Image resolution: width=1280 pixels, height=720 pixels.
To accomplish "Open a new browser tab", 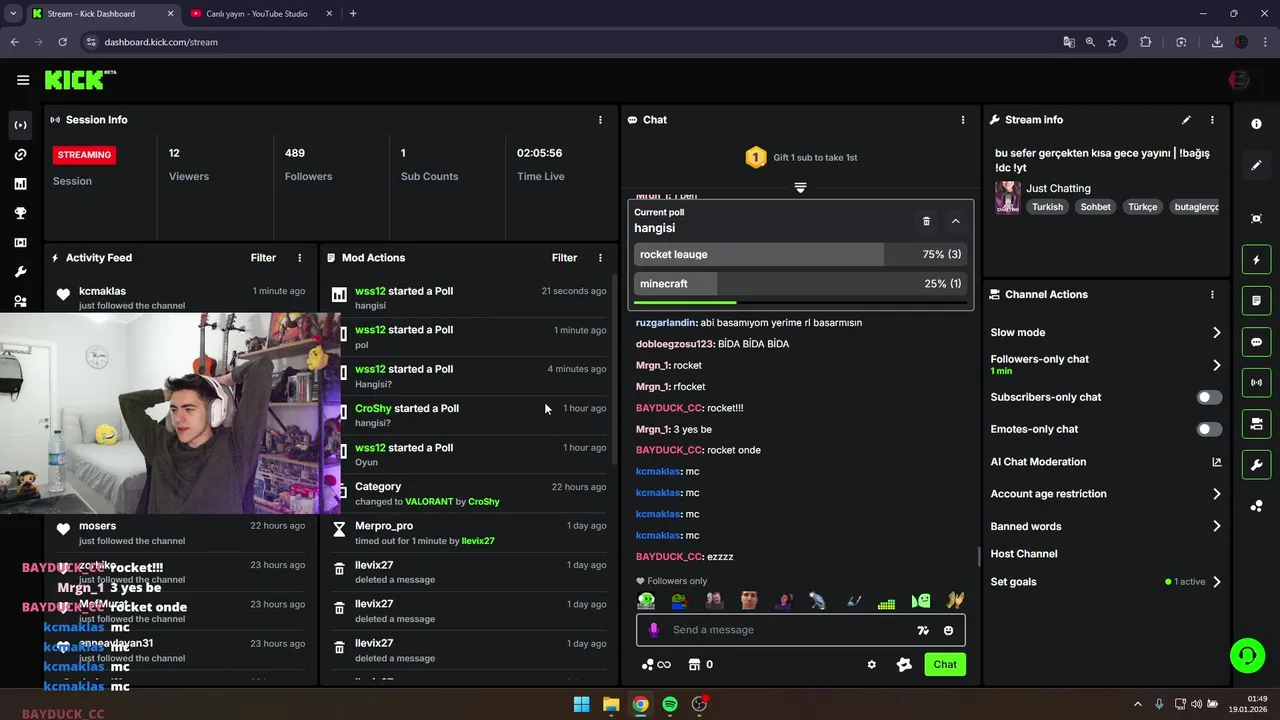I will pyautogui.click(x=353, y=14).
